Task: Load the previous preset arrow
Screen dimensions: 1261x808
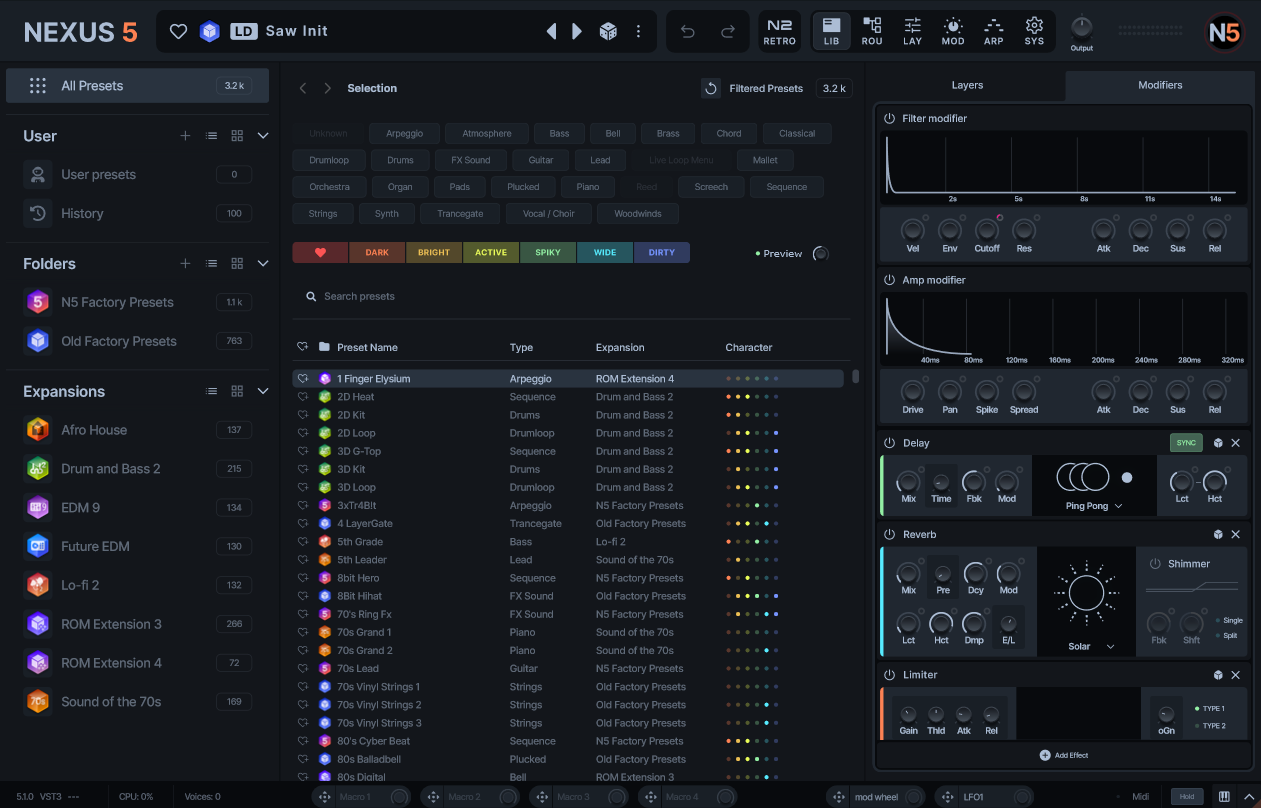Action: coord(551,31)
